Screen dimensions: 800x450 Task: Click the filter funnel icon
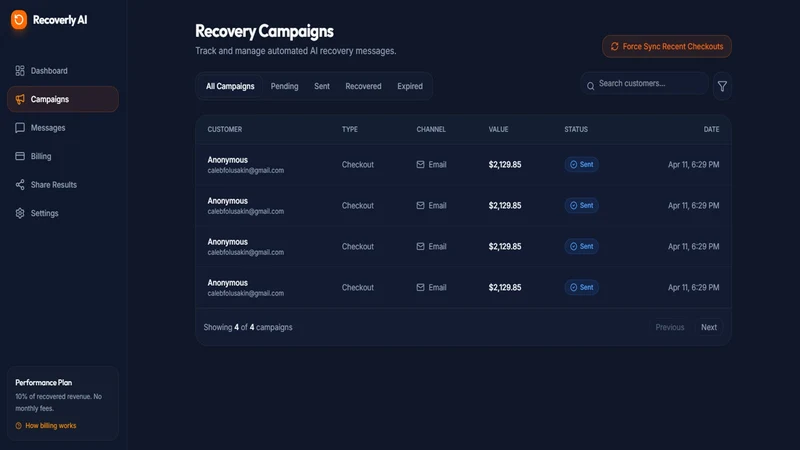[722, 86]
